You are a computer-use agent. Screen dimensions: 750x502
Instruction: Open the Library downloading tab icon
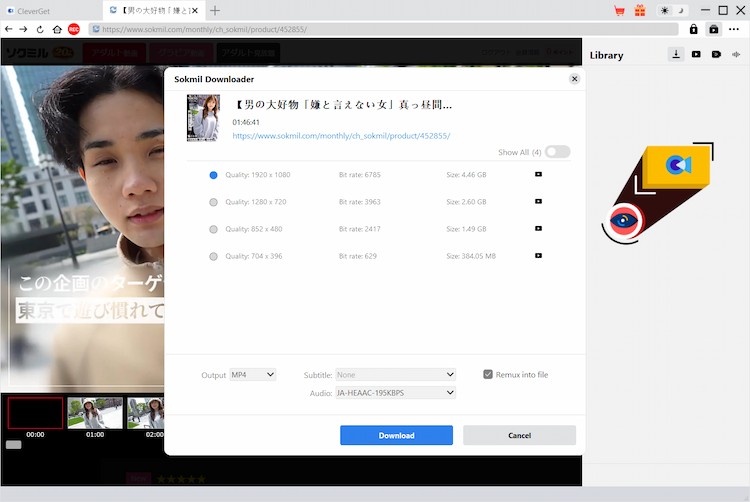pos(676,54)
